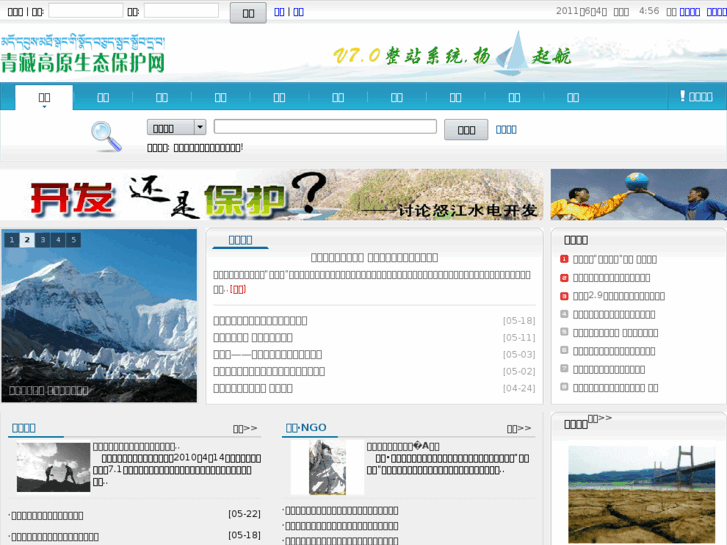Click the red number 3 ranking badge

[x=564, y=296]
